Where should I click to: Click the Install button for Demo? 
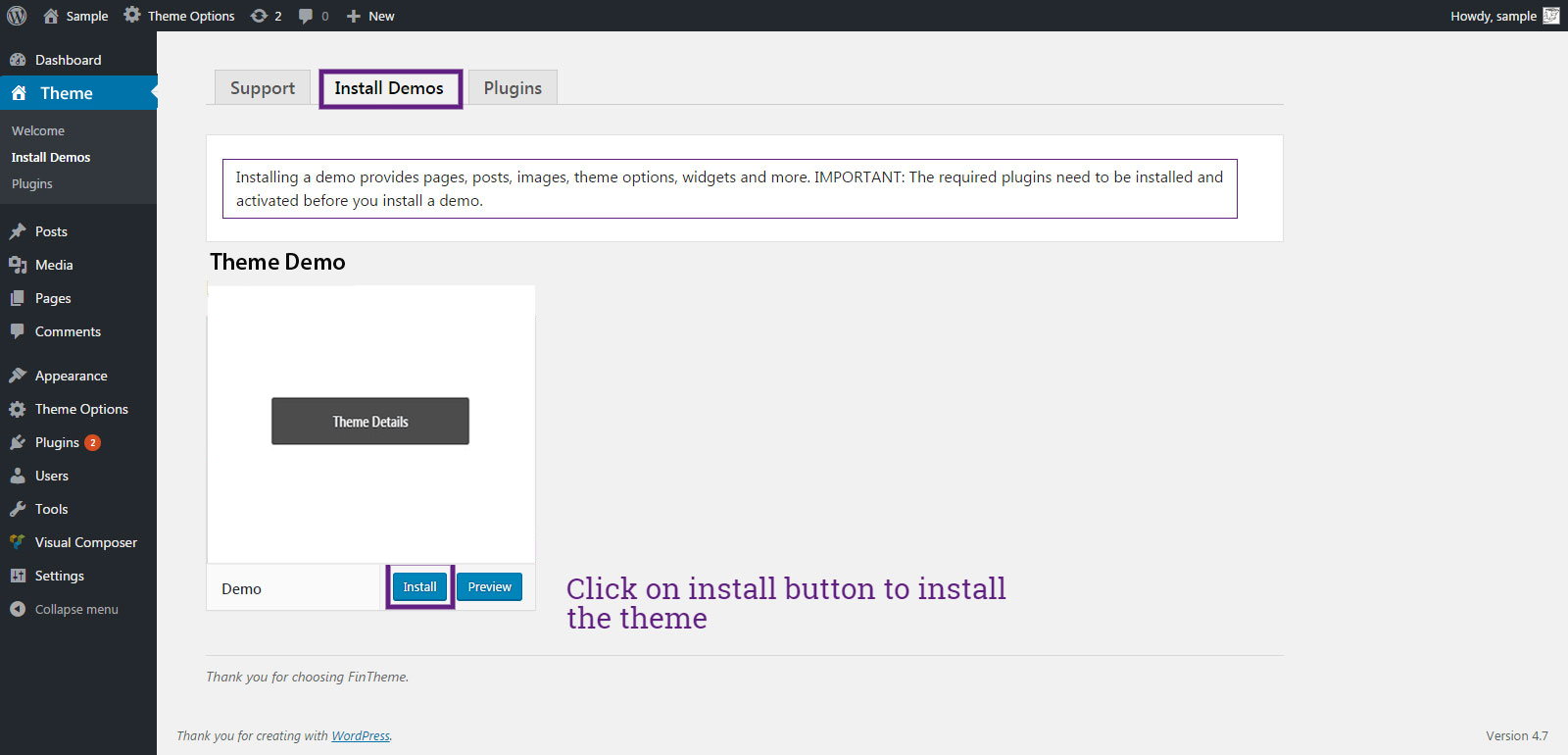pyautogui.click(x=419, y=586)
